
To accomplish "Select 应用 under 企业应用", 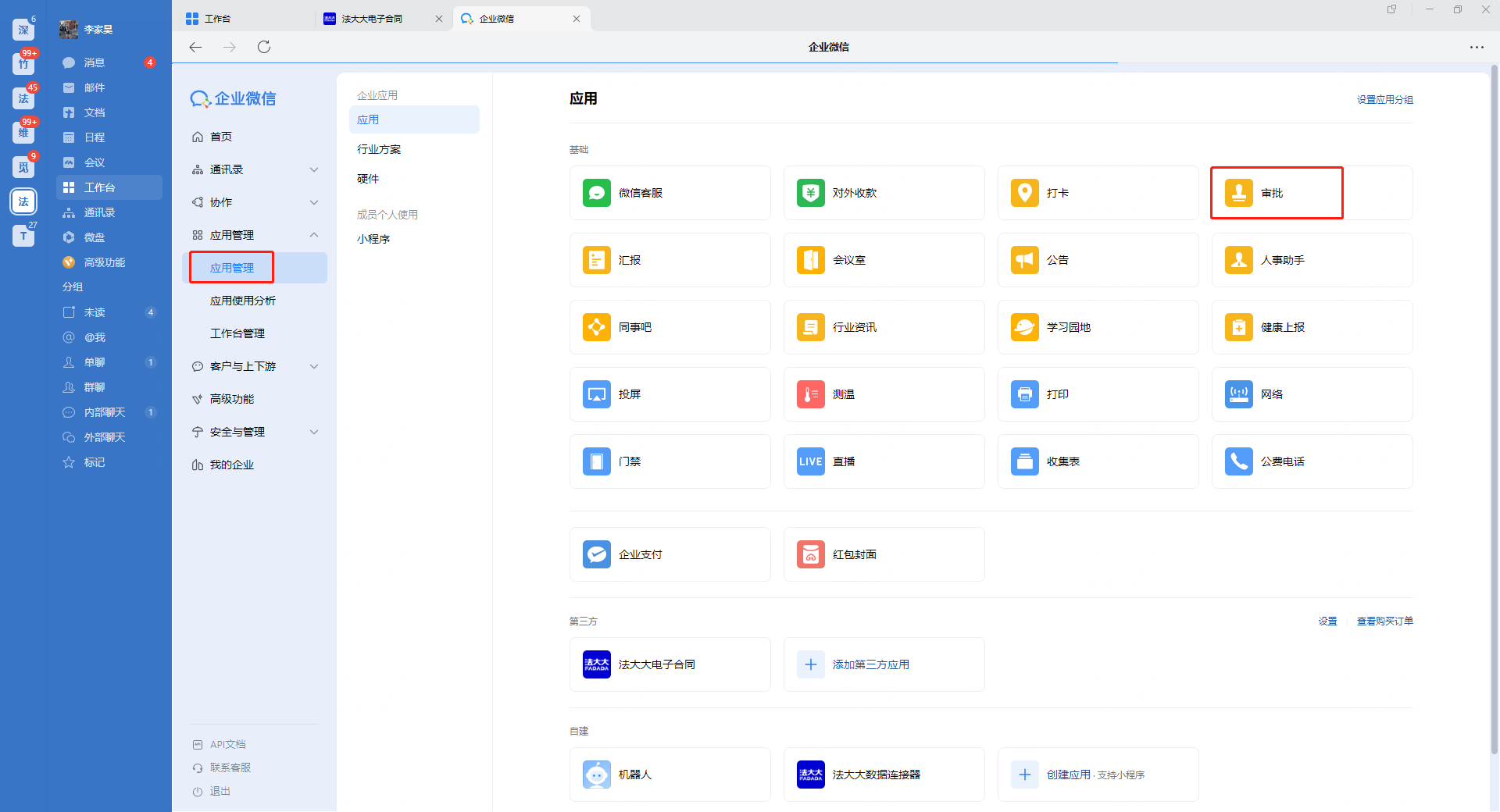I will pyautogui.click(x=414, y=119).
